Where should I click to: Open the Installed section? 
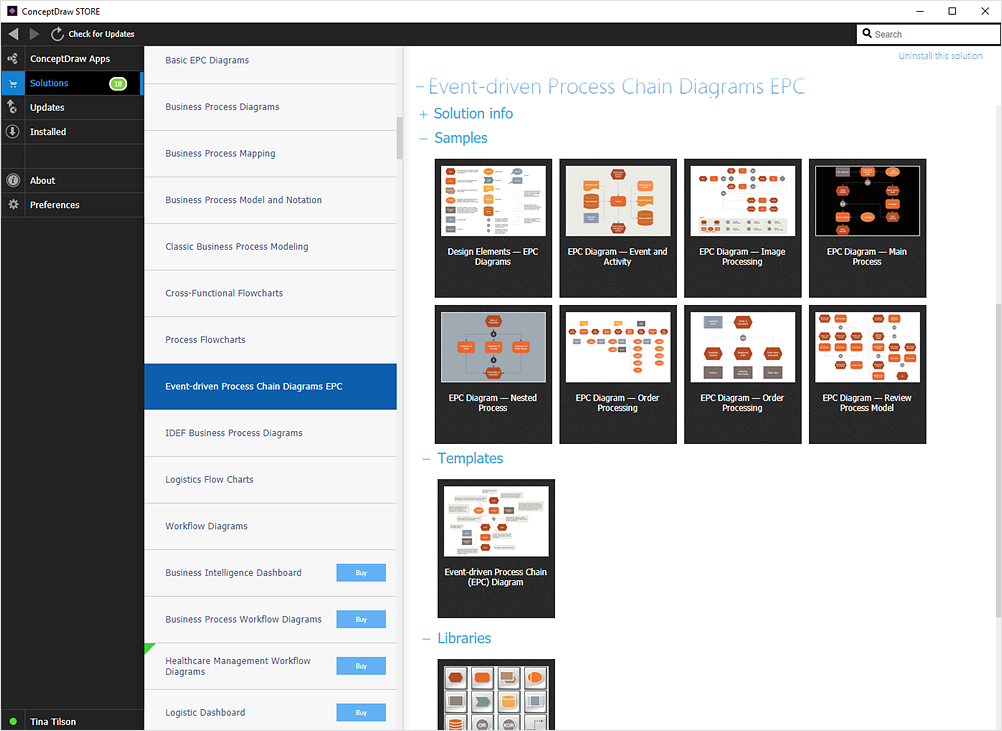(72, 132)
